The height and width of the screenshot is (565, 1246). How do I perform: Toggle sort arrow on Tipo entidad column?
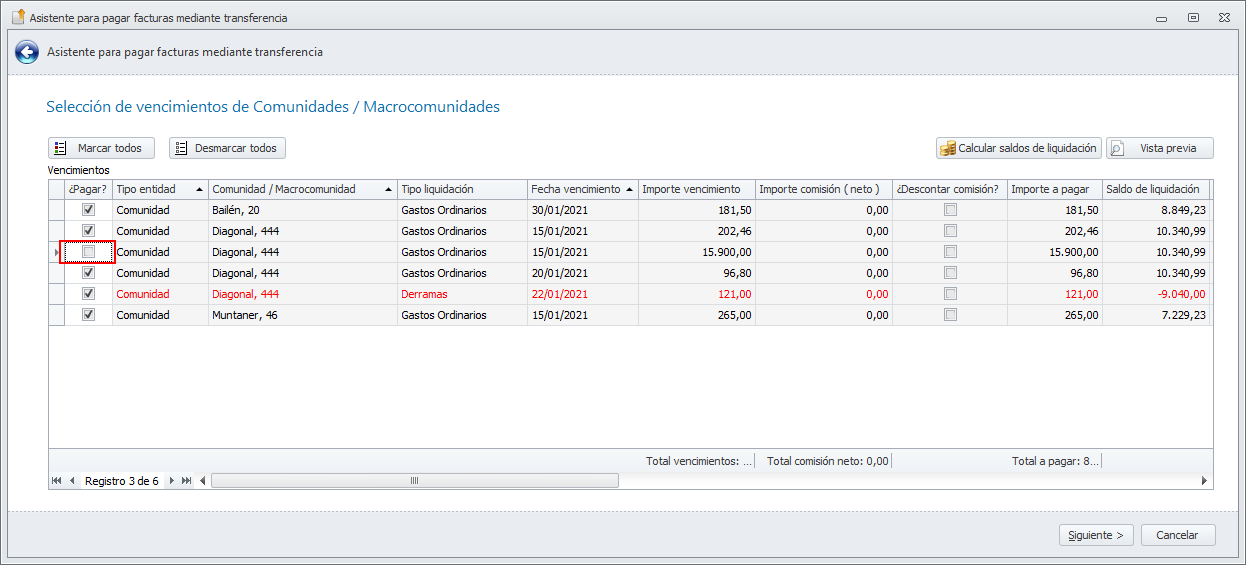[x=200, y=189]
